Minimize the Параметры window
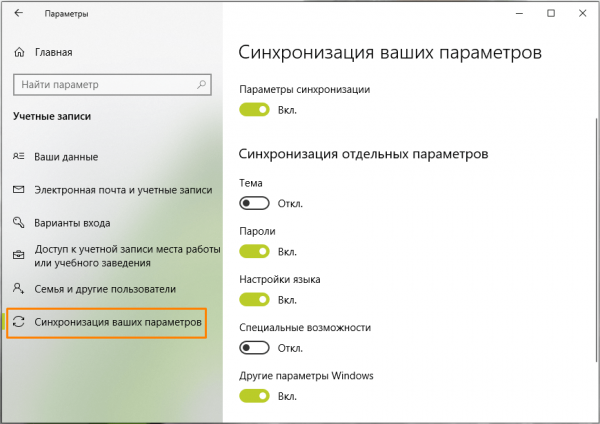Image resolution: width=600 pixels, height=424 pixels. pos(519,13)
